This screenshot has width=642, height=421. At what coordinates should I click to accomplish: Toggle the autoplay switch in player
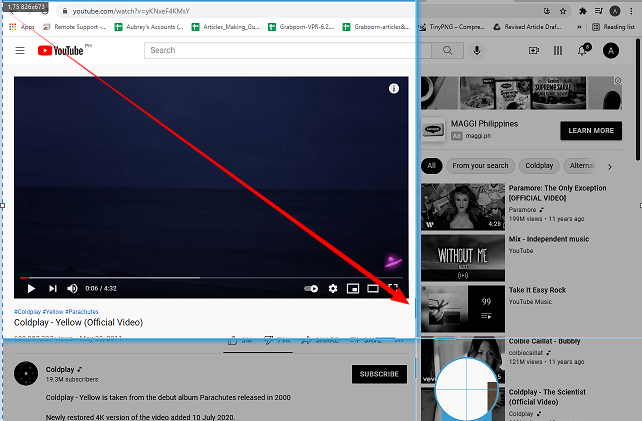(311, 288)
